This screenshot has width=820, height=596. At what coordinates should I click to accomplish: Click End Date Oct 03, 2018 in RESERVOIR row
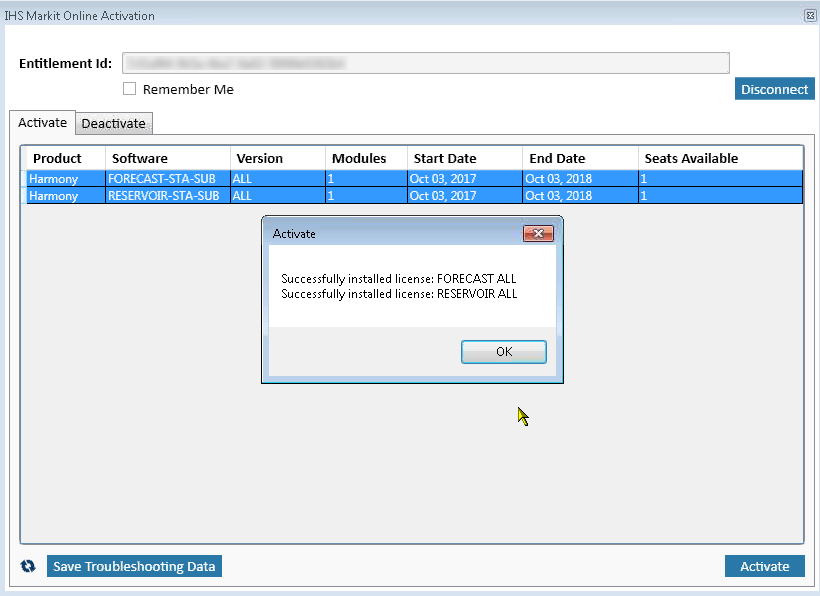pyautogui.click(x=580, y=196)
